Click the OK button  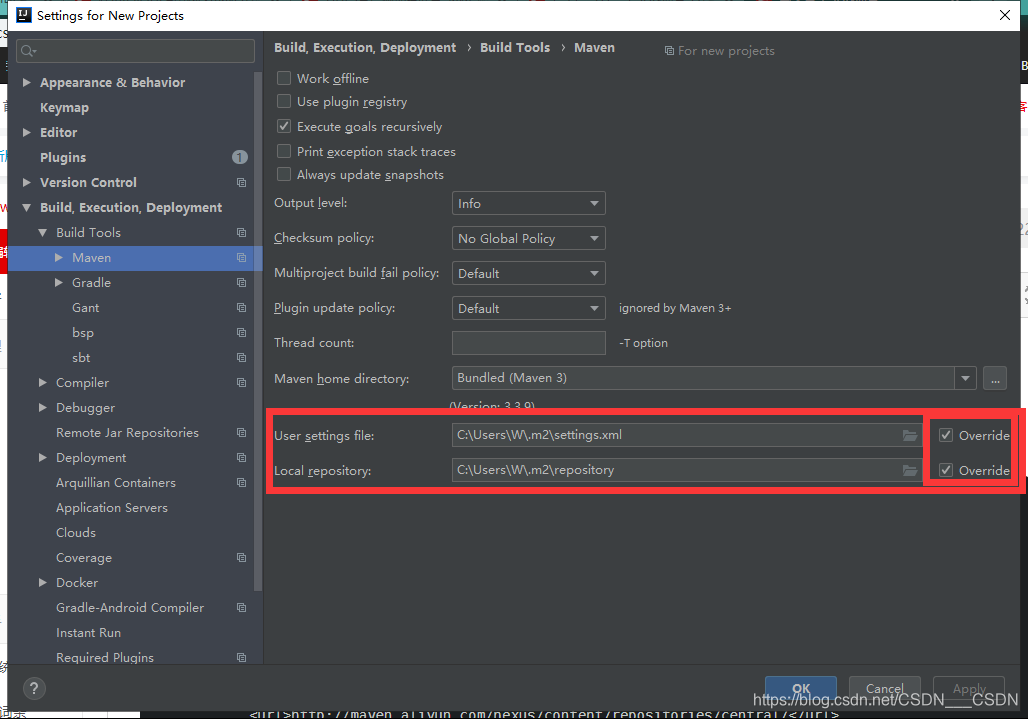(801, 688)
